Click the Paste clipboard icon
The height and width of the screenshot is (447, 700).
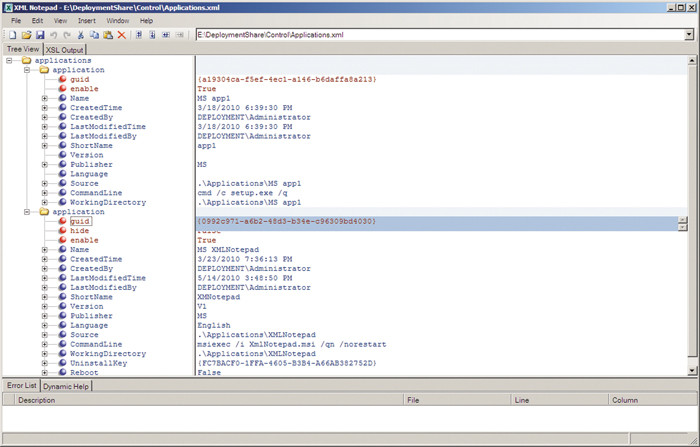(x=108, y=35)
